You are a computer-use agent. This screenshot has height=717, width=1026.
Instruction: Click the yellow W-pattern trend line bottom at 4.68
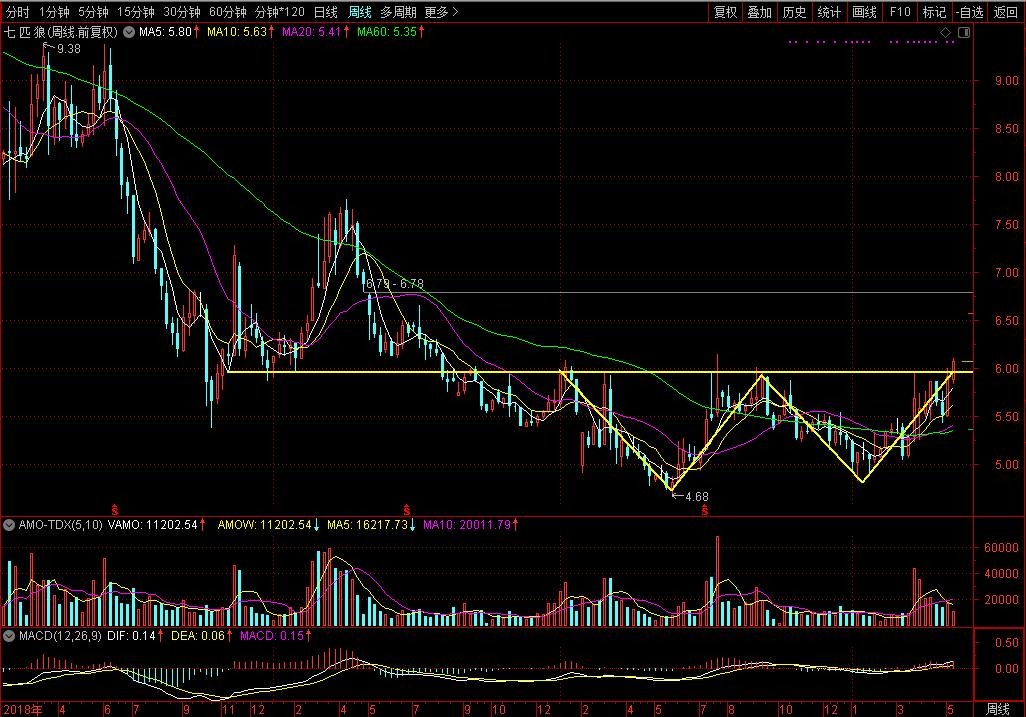671,489
